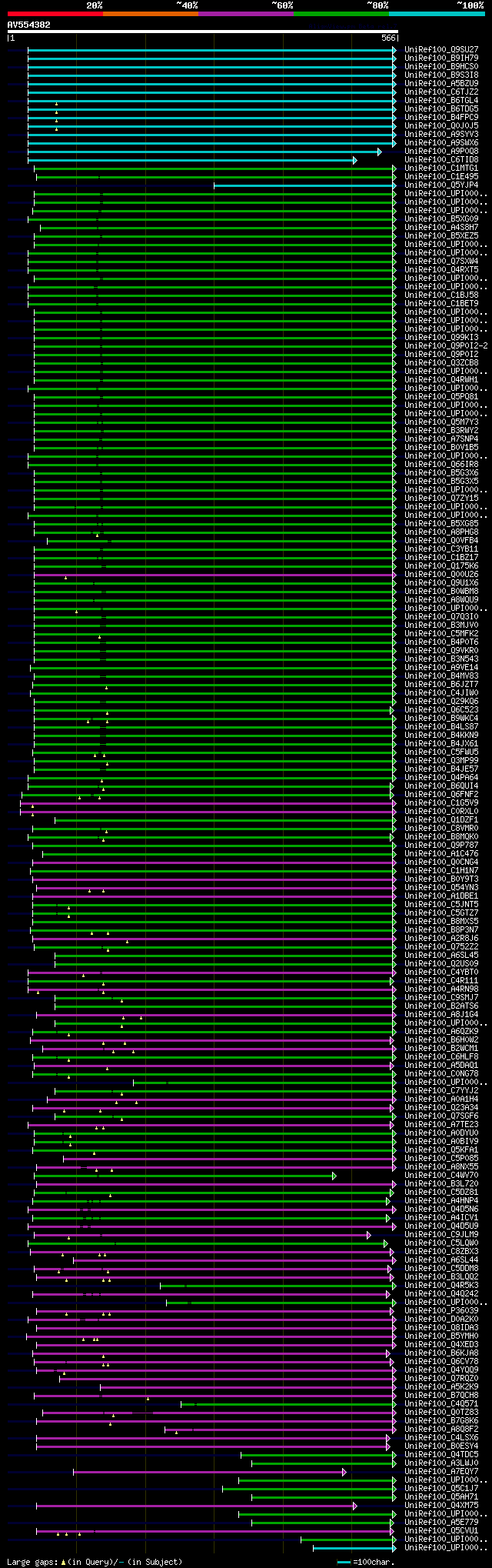Open the UniRef100_B0ESY4 entry
This screenshot has height=1568, width=492.
tap(441, 1446)
